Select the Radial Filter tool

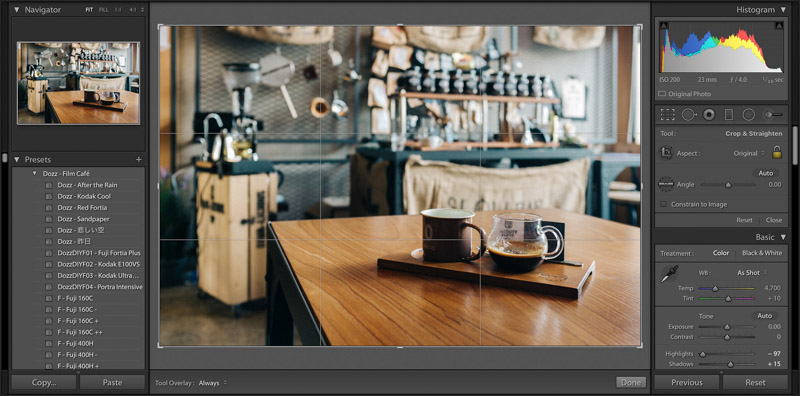[x=748, y=114]
